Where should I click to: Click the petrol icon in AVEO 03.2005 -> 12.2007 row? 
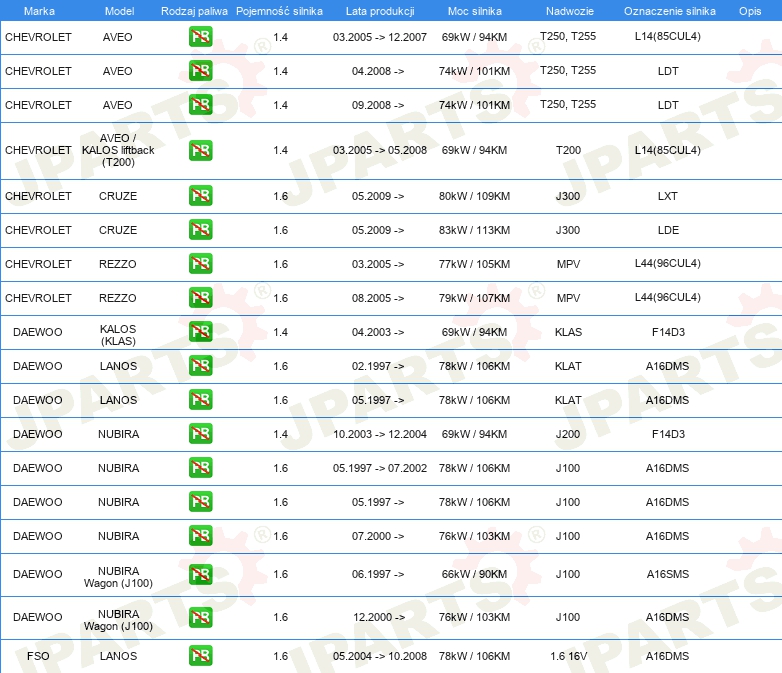point(200,36)
